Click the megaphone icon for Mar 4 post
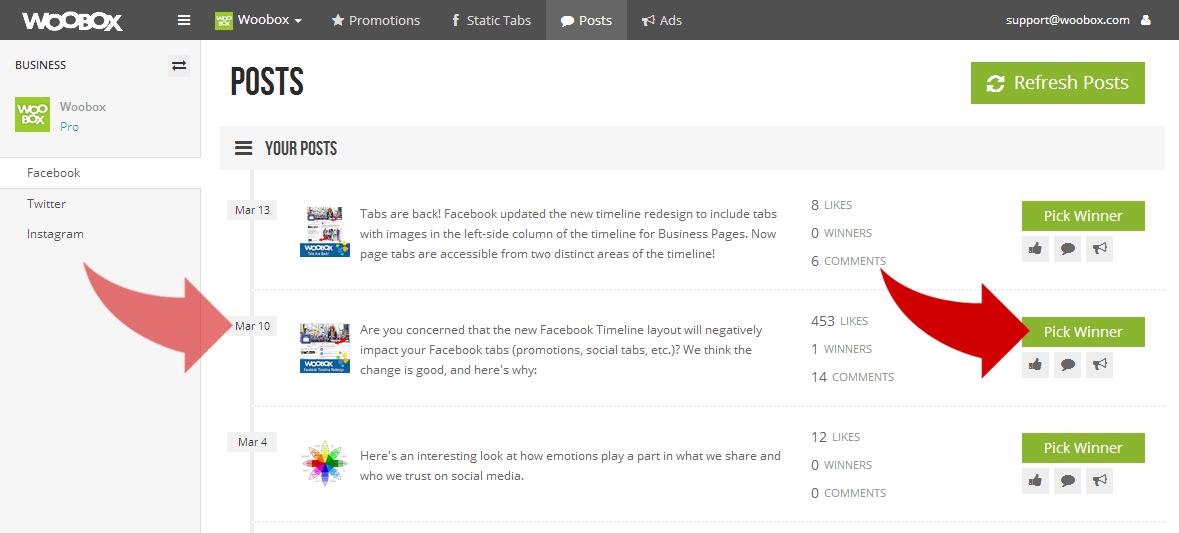Viewport: 1179px width, 533px height. tap(1099, 481)
